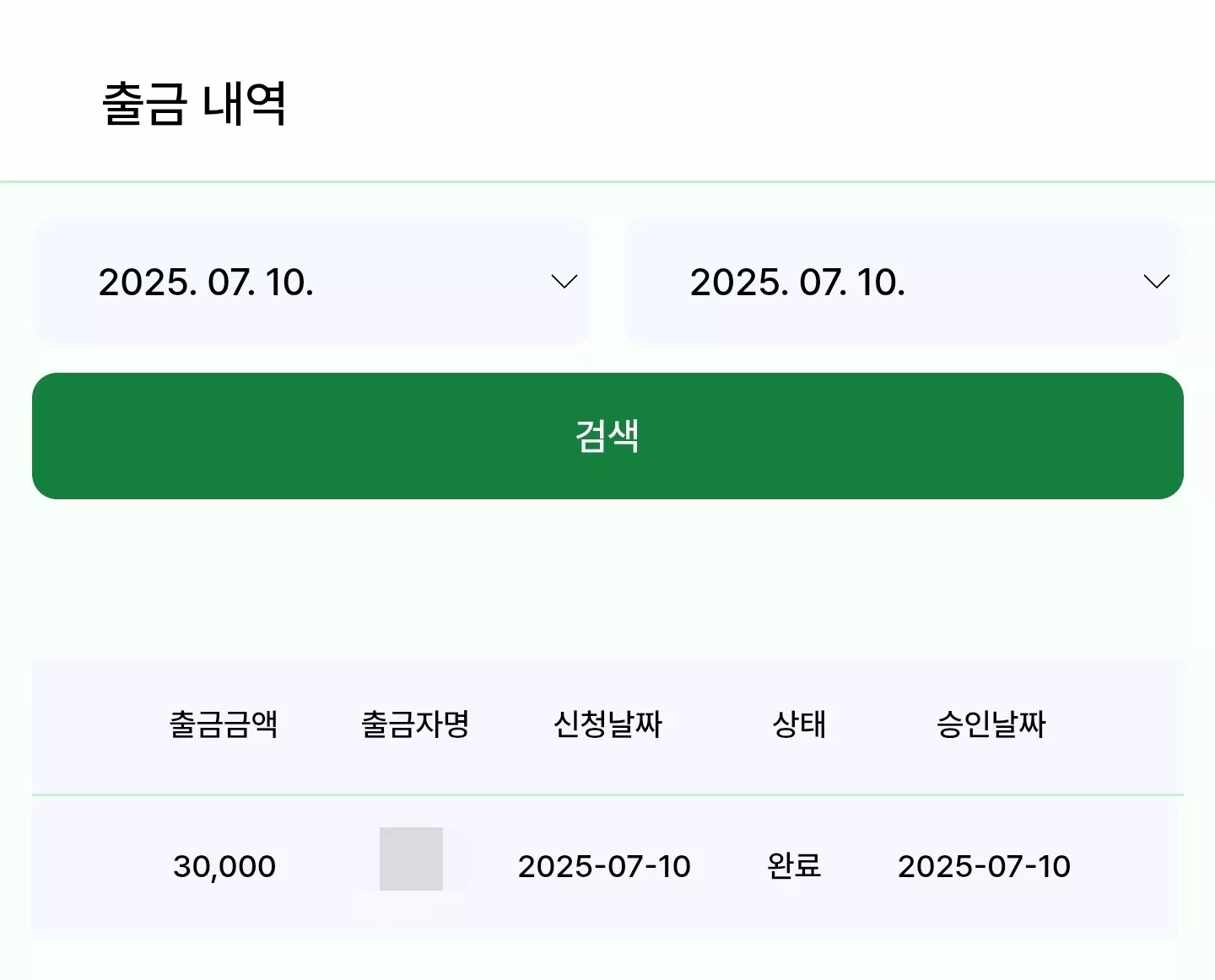The width and height of the screenshot is (1215, 980).
Task: Select the start date 2025. 07. 10. field
Action: point(311,283)
